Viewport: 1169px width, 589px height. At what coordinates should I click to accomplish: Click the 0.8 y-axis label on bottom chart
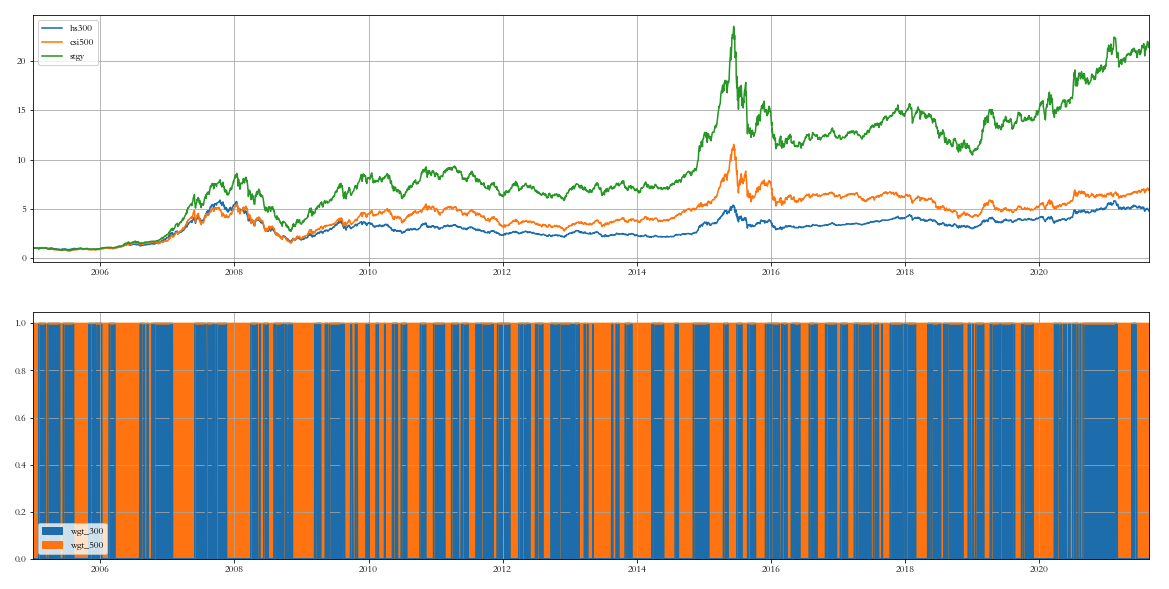[x=20, y=371]
